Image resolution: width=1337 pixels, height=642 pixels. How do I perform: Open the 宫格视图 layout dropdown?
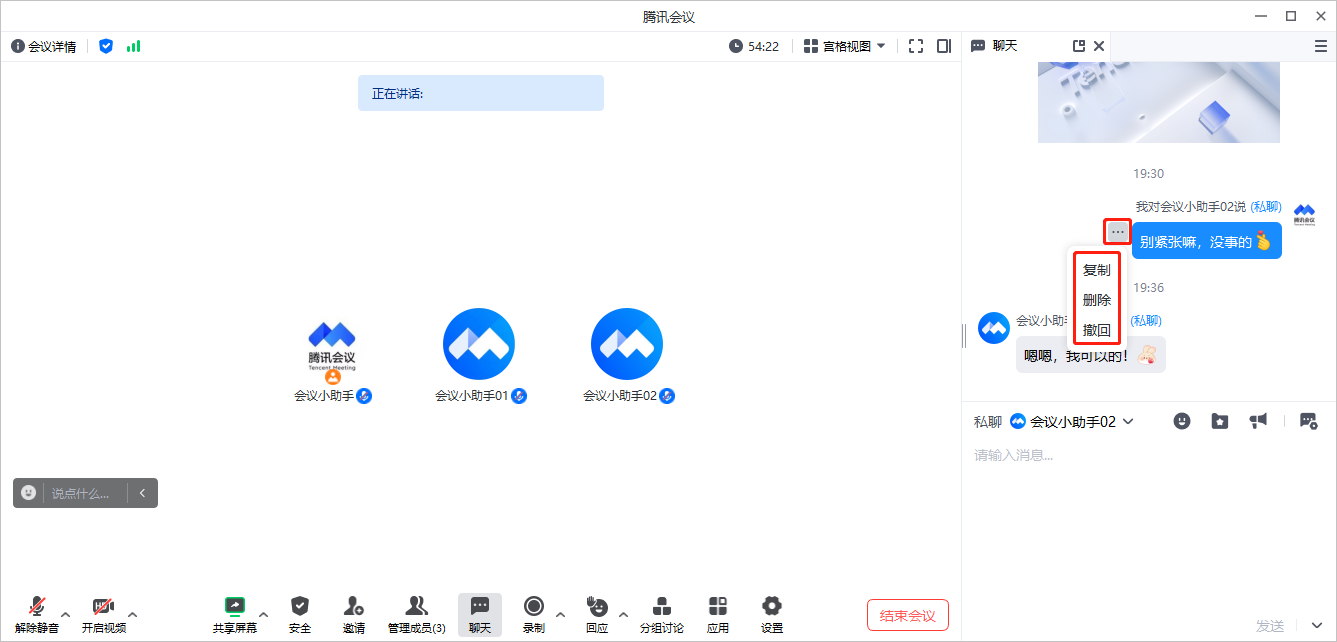point(845,46)
